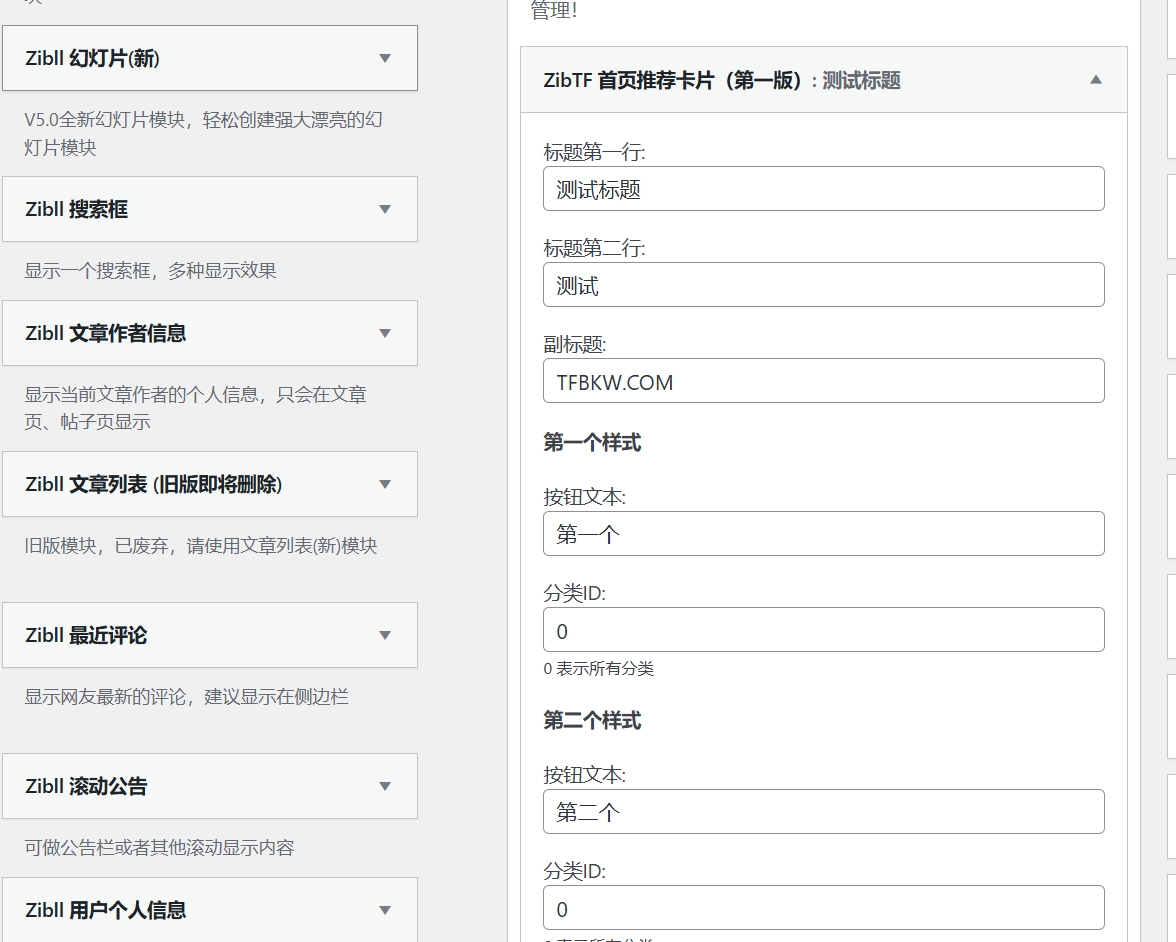The width and height of the screenshot is (1176, 942).
Task: Expand the Zibll 滚动公告 widget
Action: [x=385, y=786]
